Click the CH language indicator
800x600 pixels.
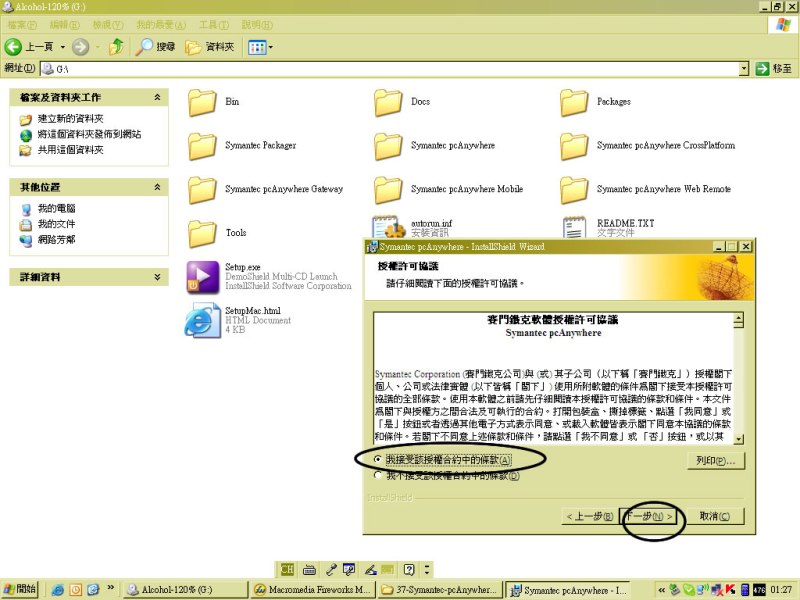(x=287, y=569)
